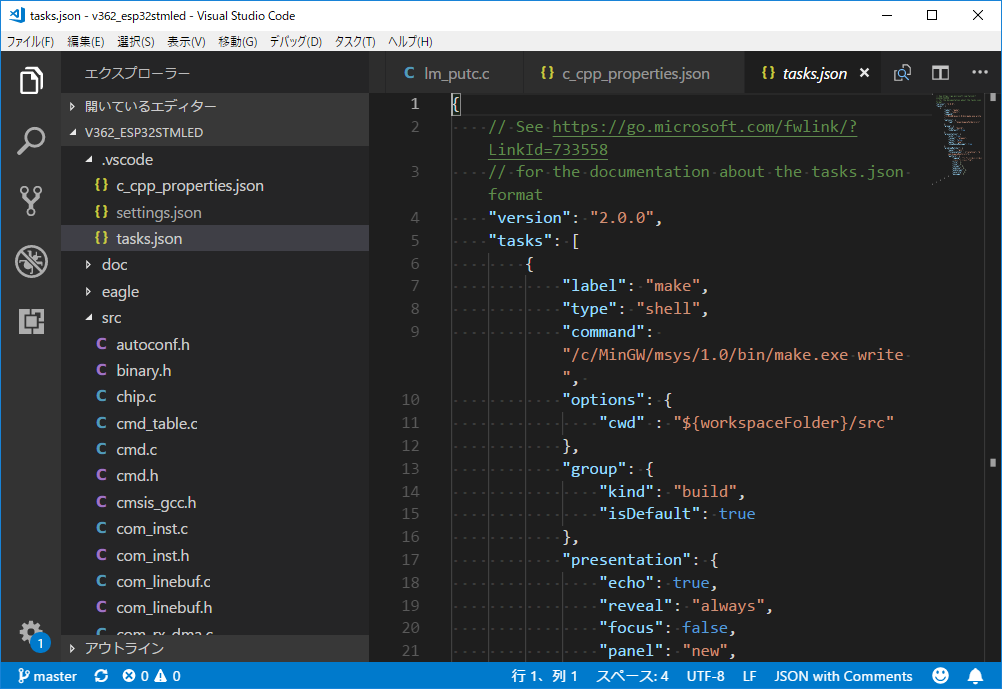Open the Explorer view in activity bar
The image size is (1002, 689).
31,81
